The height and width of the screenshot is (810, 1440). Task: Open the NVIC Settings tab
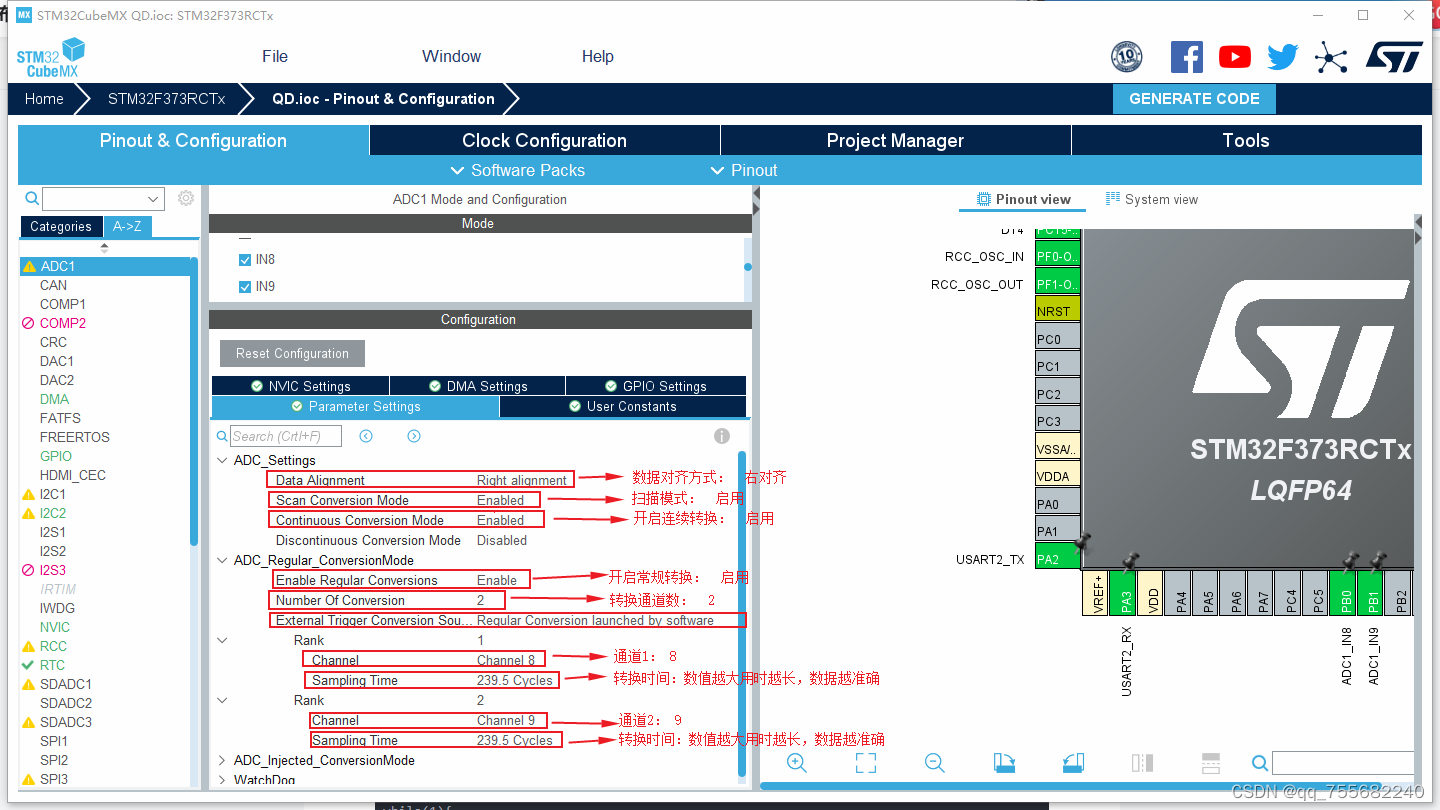tap(300, 386)
